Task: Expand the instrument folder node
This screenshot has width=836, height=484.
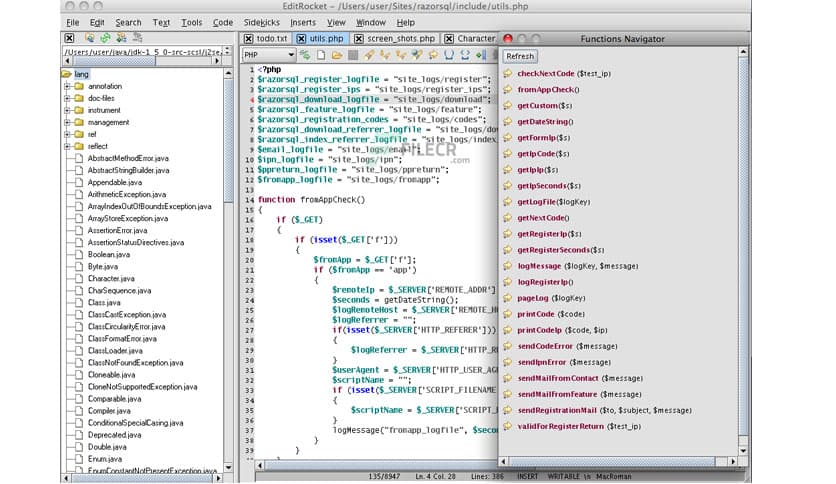Action: pos(67,110)
